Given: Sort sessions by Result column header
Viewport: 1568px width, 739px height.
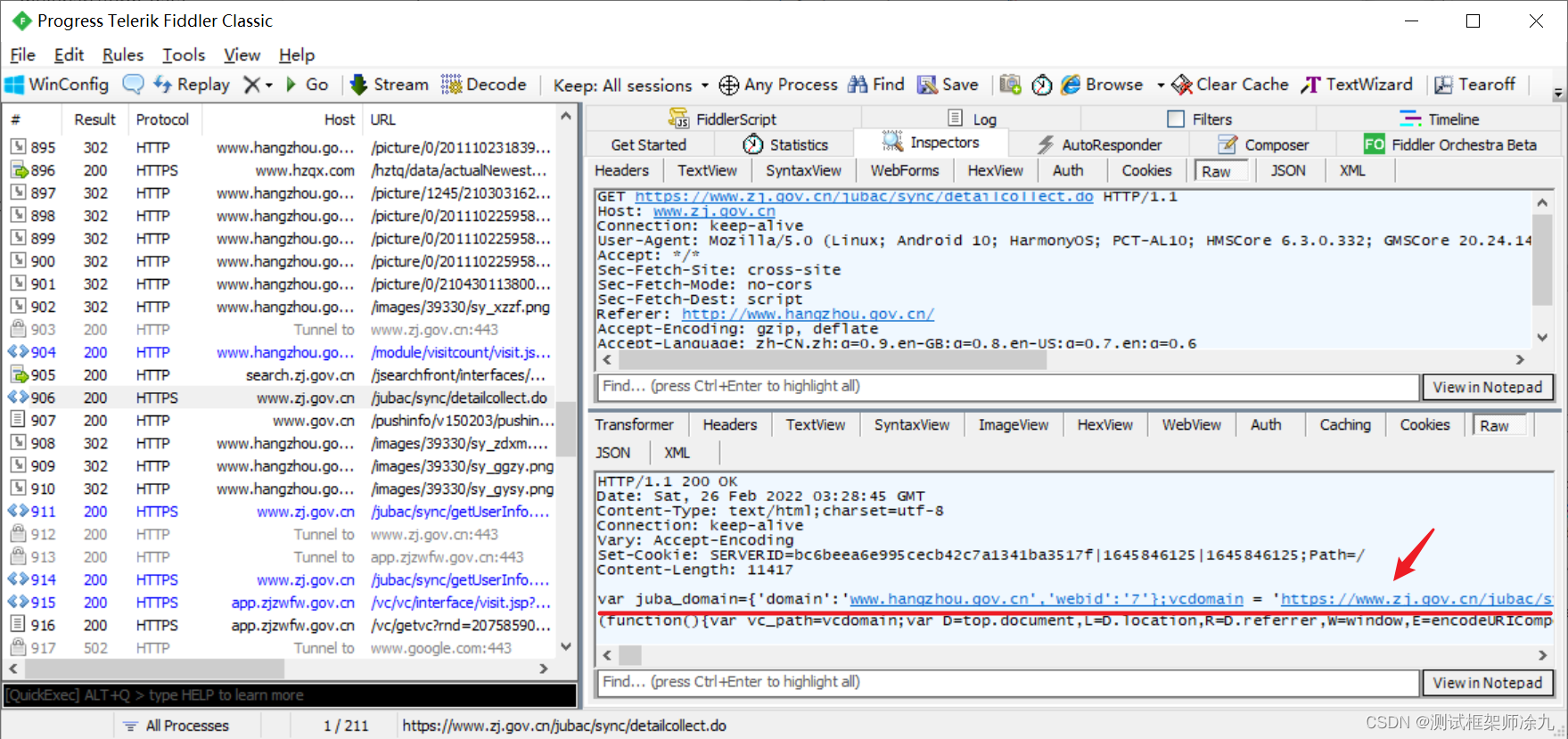Looking at the screenshot, I should [x=94, y=119].
